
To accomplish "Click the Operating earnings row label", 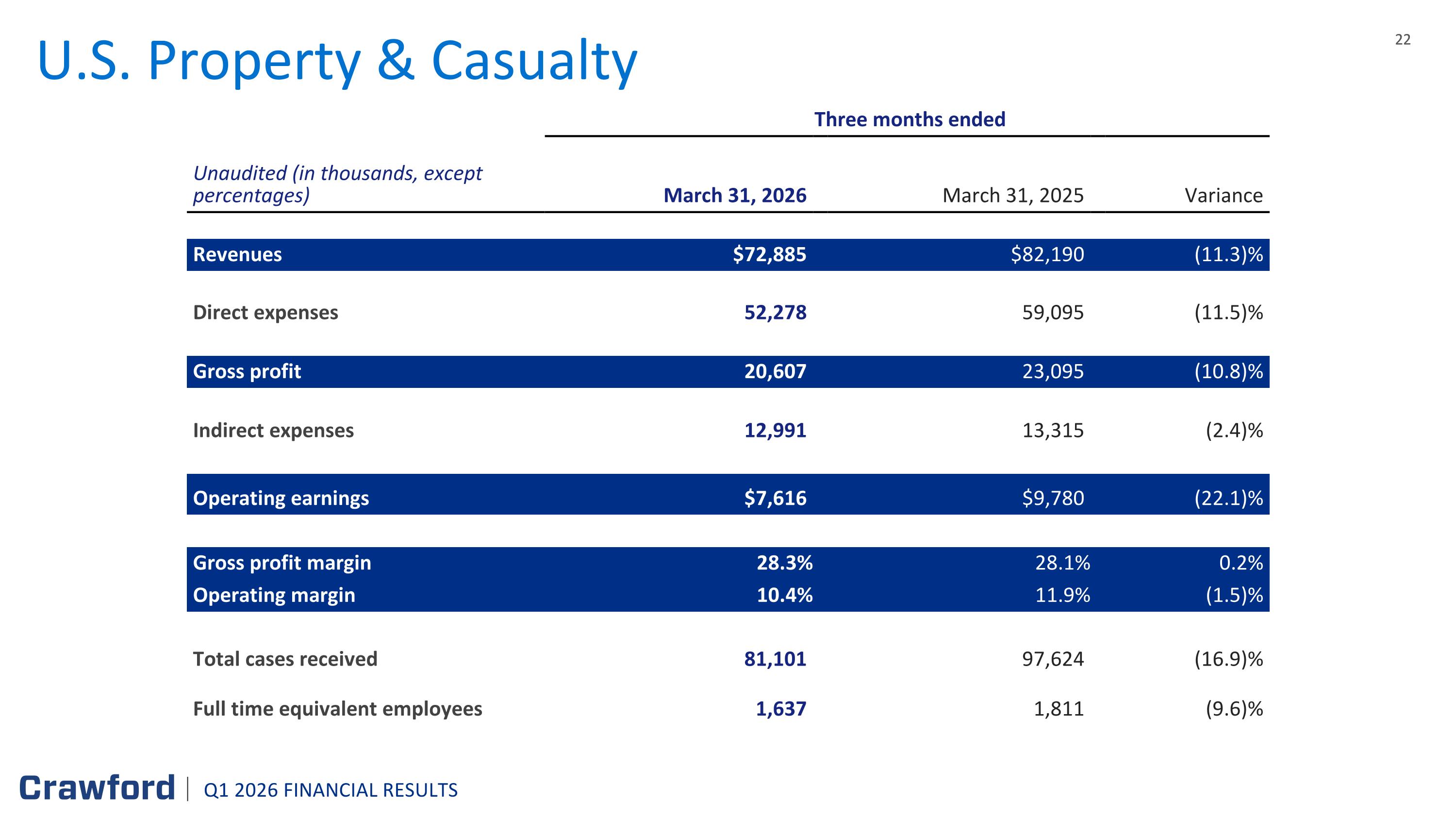I will coord(281,499).
